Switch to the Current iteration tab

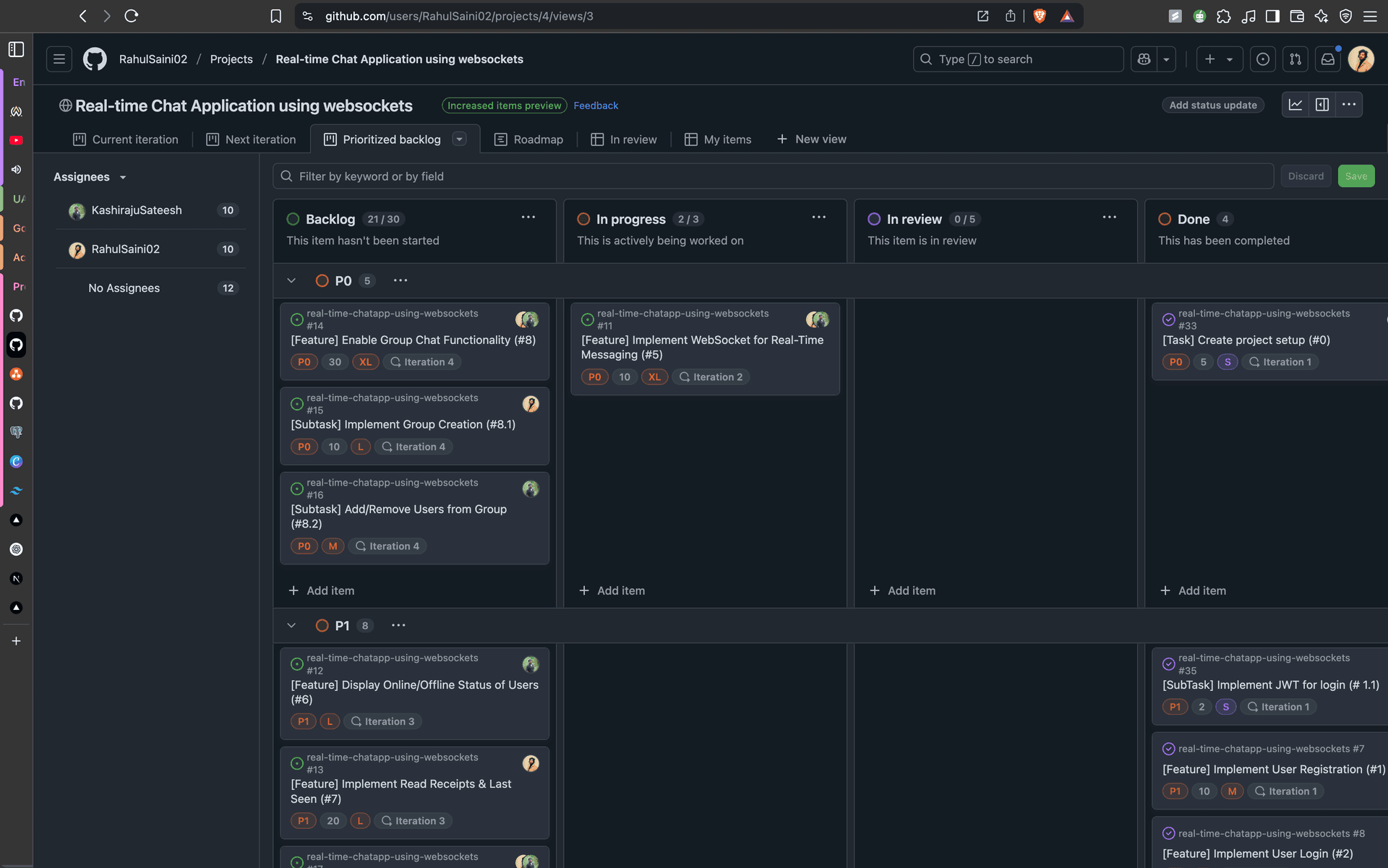(126, 139)
